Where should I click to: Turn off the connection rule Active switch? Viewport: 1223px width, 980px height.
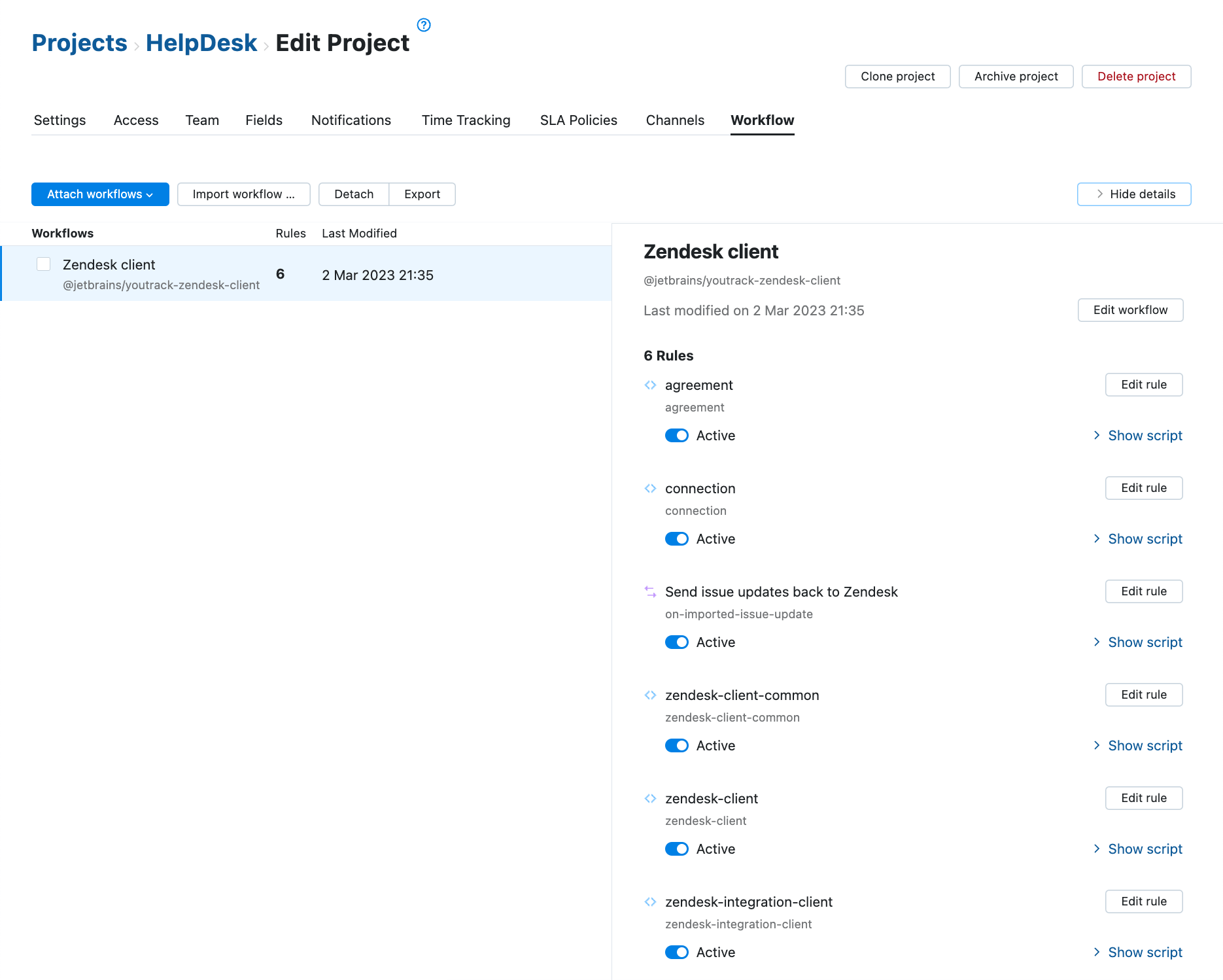pyautogui.click(x=677, y=538)
